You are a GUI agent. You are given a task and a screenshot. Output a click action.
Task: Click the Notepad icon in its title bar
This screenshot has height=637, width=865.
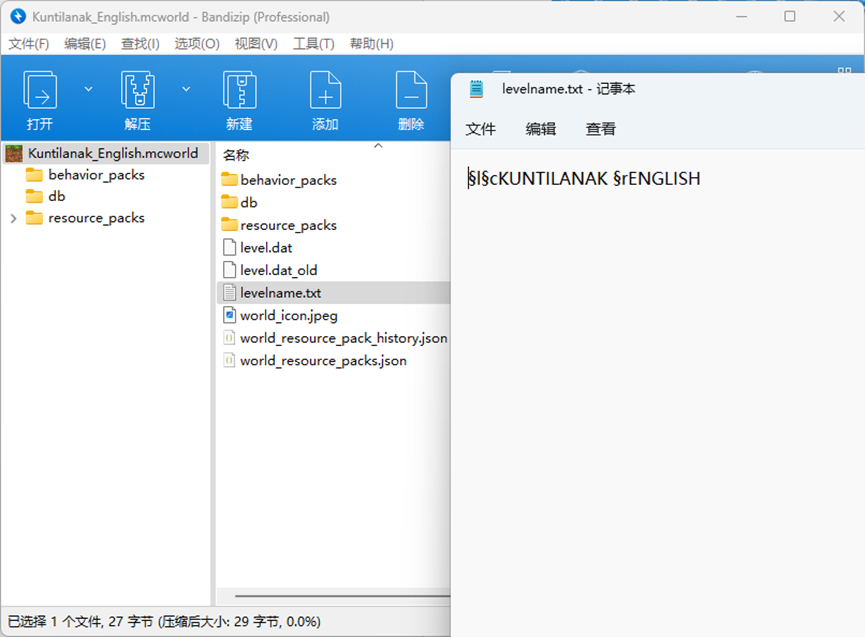coord(477,89)
